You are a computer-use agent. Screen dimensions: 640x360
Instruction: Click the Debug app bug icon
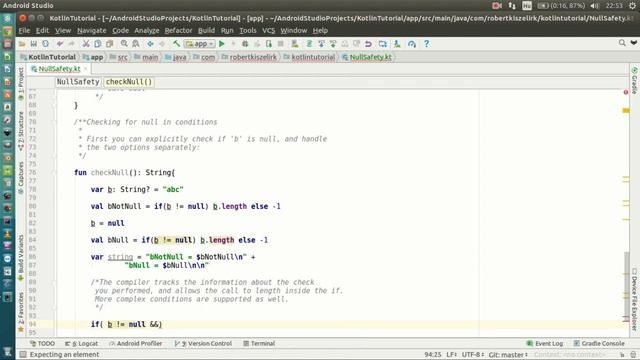pos(245,44)
